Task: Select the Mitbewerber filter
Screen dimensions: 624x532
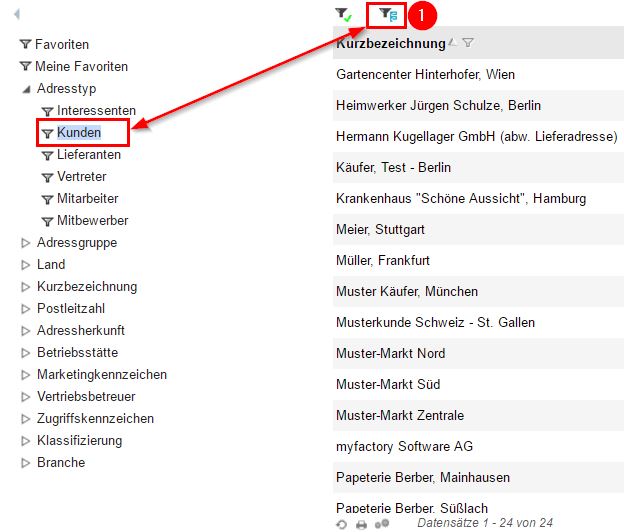Action: pos(92,220)
